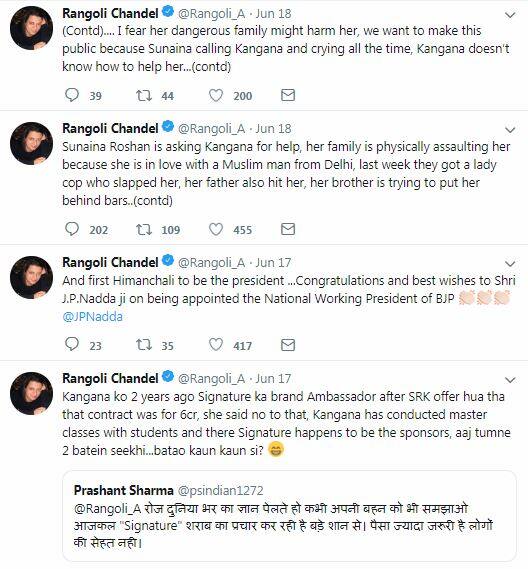Open Rangoli Chandel's profile picture on first tweet
The image size is (528, 569).
click(x=31, y=28)
